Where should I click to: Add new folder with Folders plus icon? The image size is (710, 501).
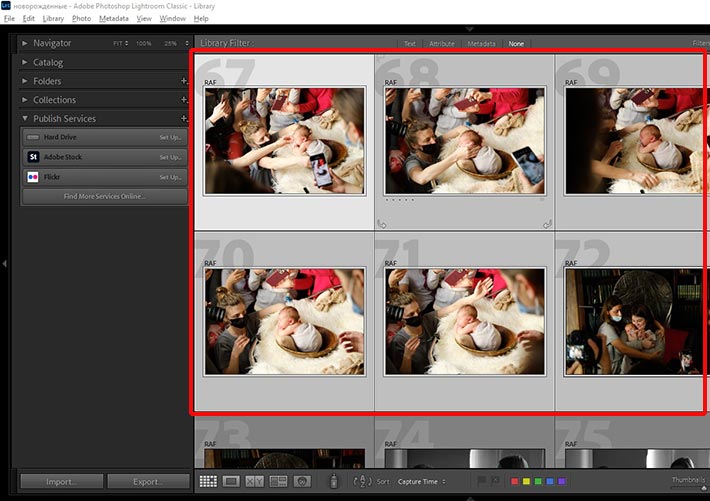coord(184,81)
